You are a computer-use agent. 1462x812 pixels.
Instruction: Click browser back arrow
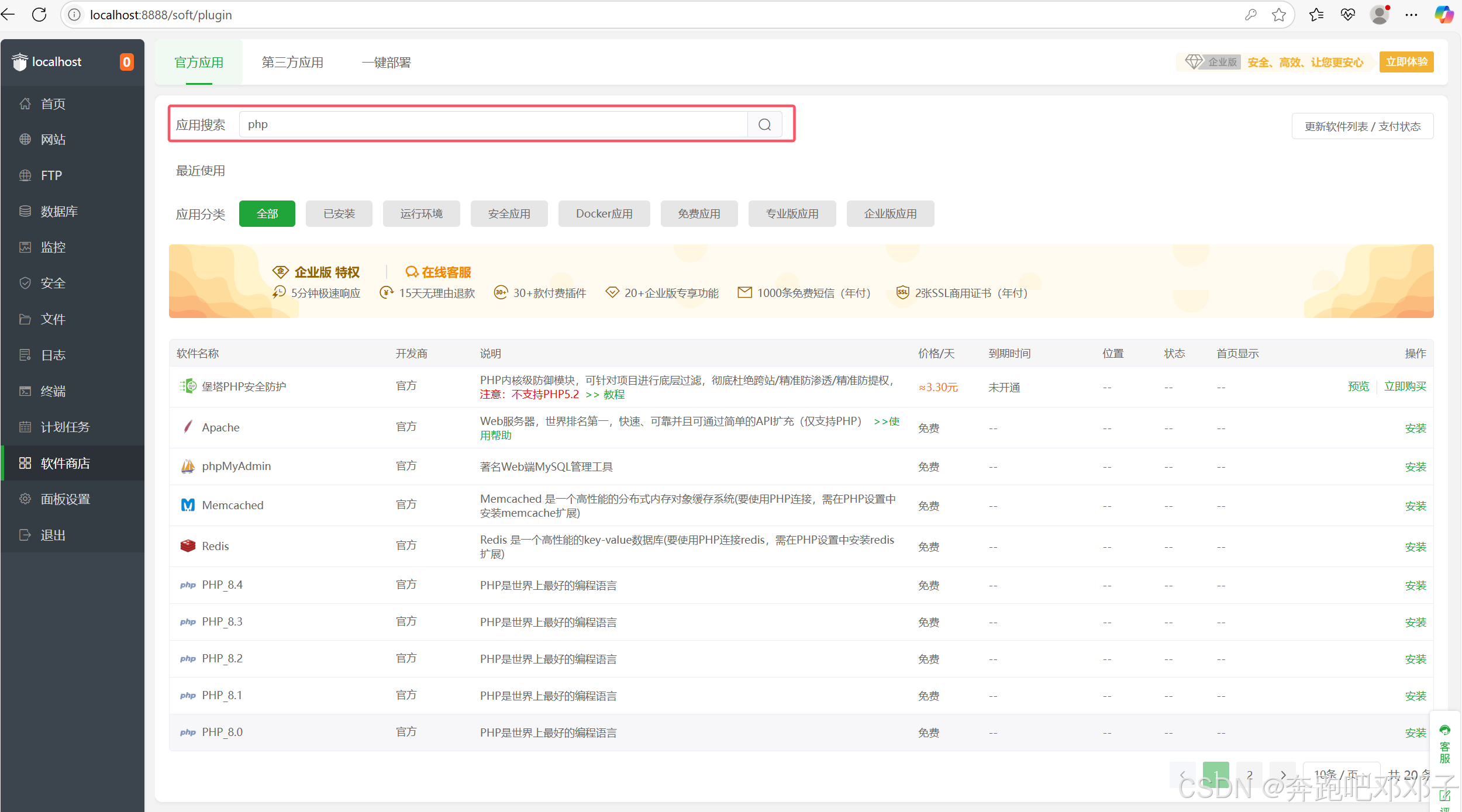tap(8, 15)
